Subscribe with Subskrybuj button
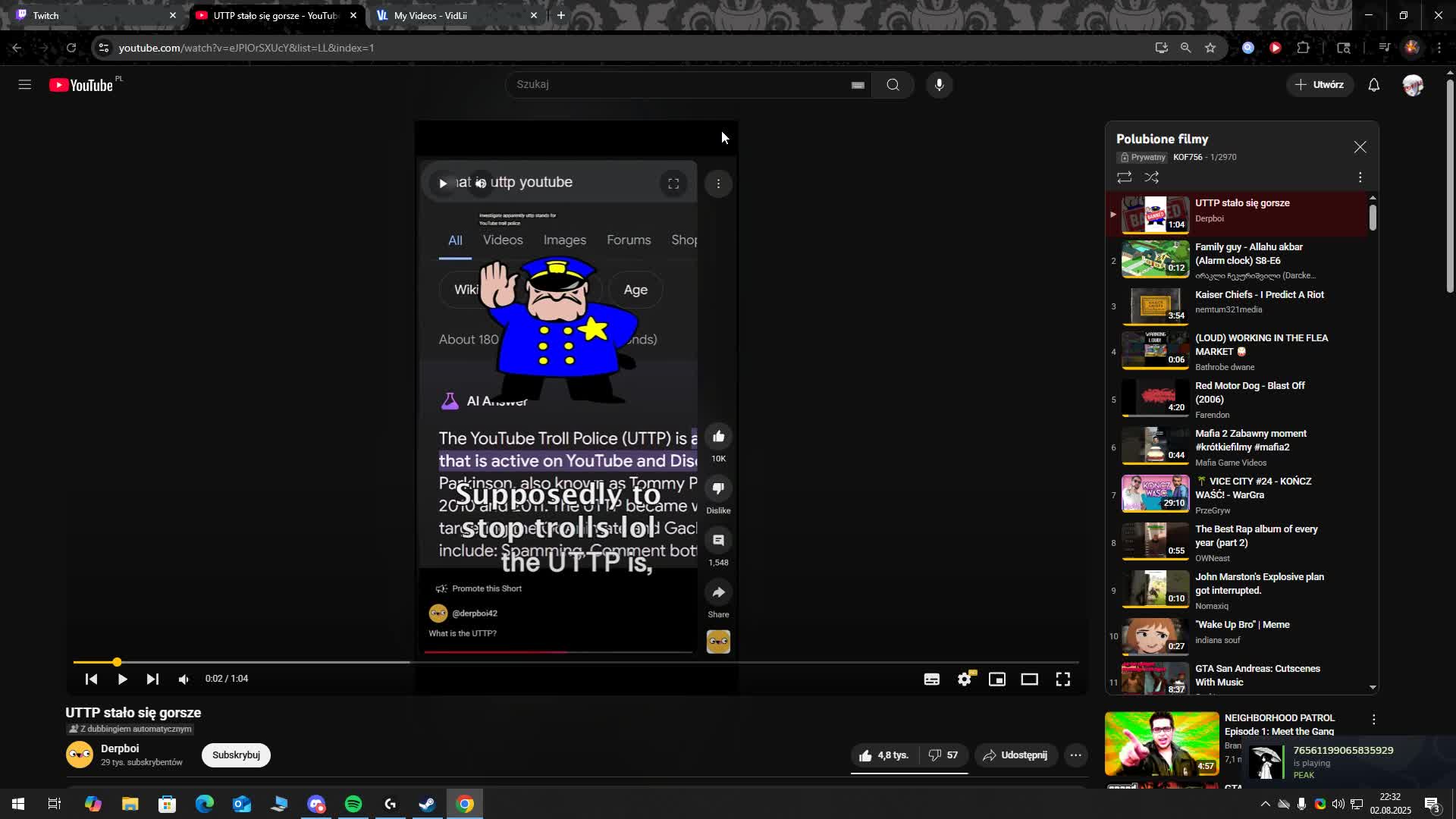Screen dimensions: 1456x819 point(236,755)
